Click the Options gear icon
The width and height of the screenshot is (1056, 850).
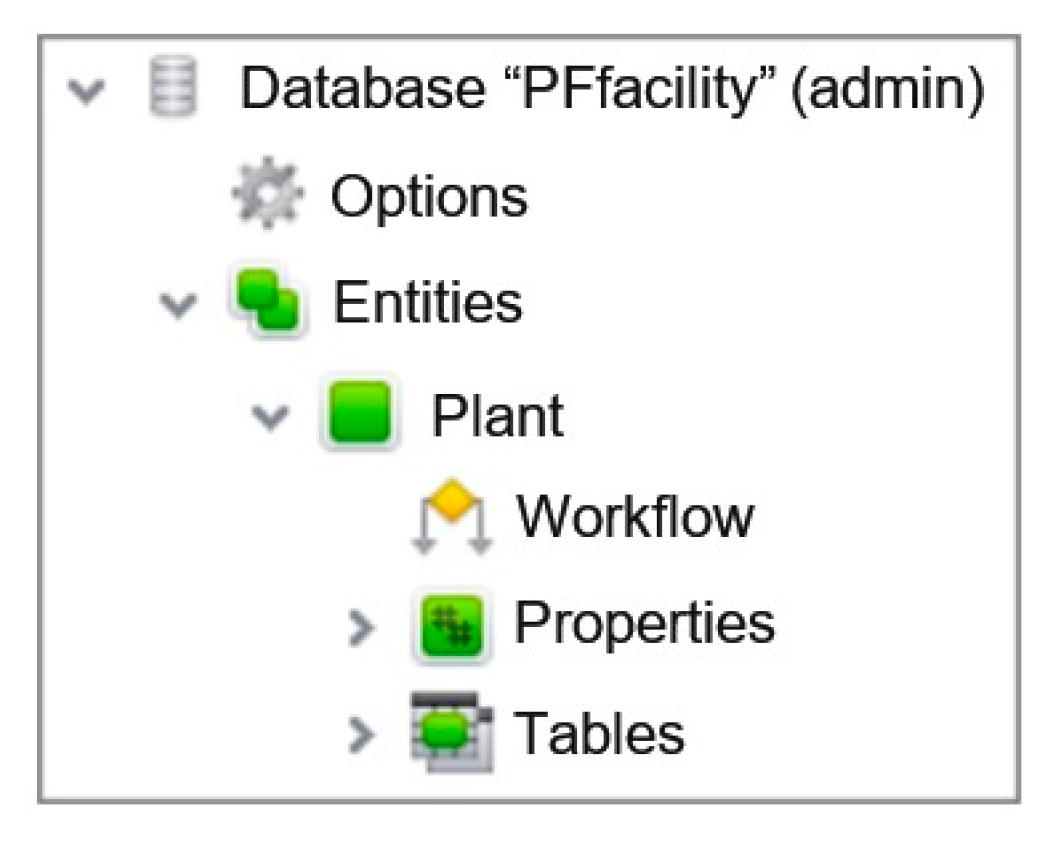(x=267, y=196)
